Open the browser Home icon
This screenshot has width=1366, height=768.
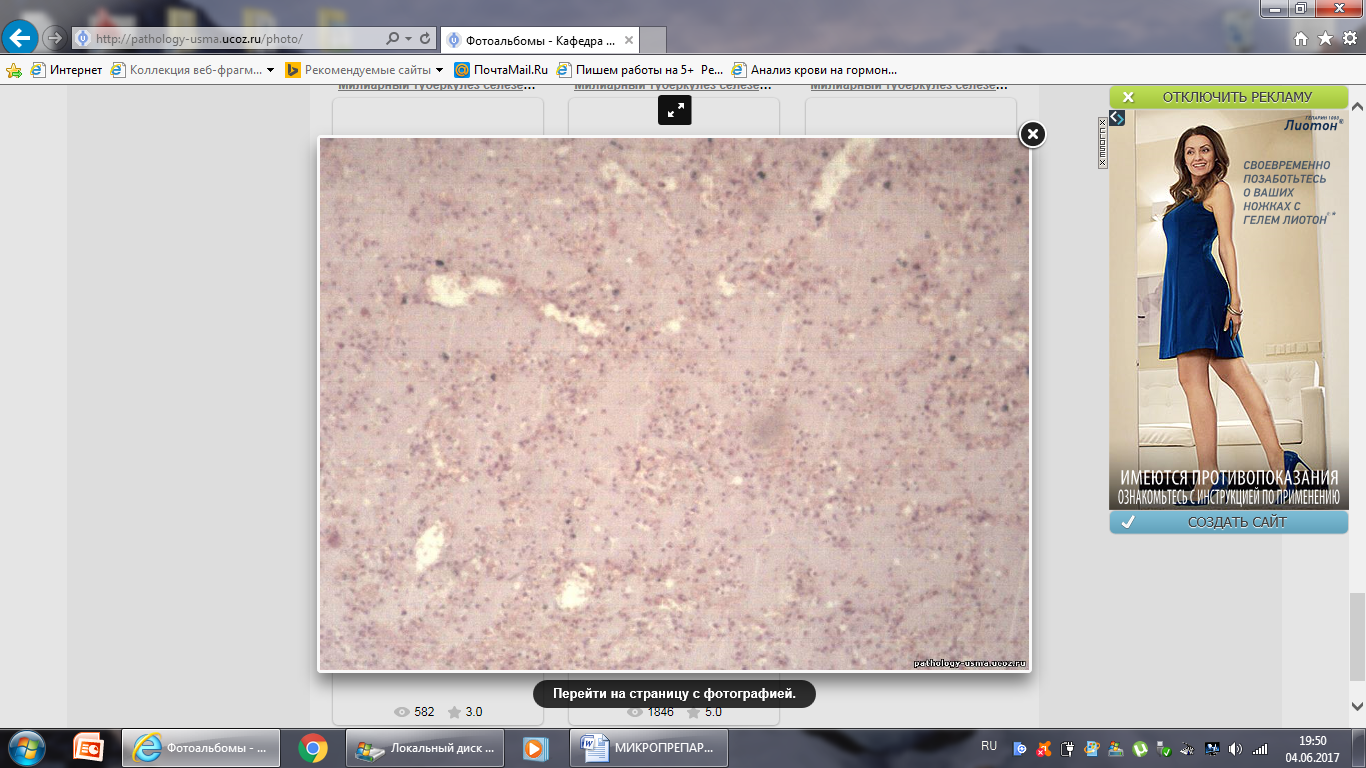tap(1301, 39)
